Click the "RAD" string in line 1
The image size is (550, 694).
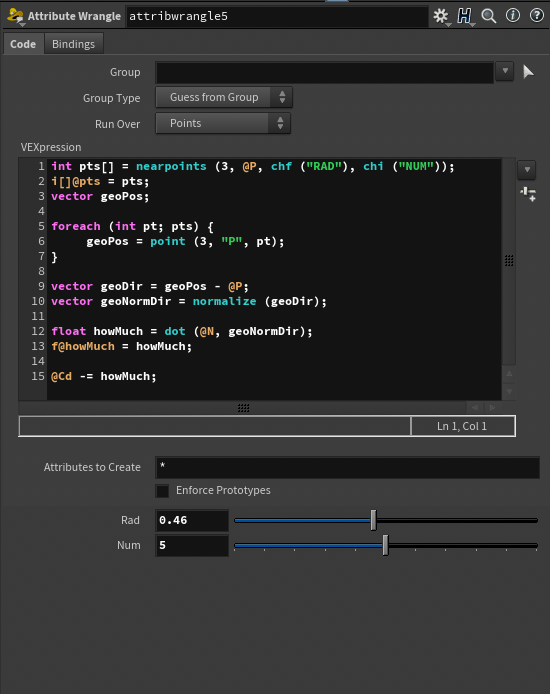click(325, 166)
